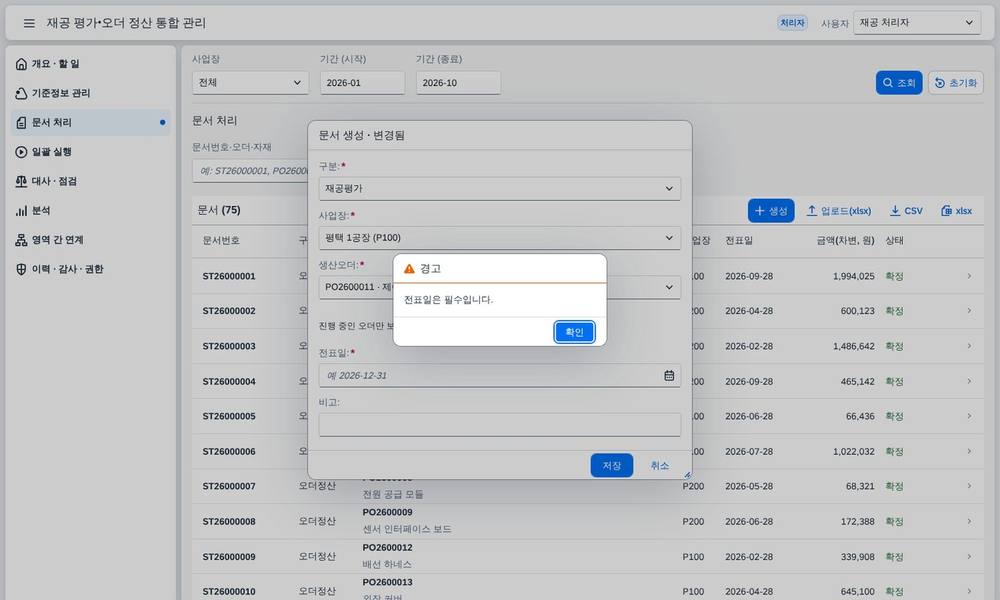Screen dimensions: 1000x600
Task: Click the 기간 (시작) field 2026-01
Action: coord(362,83)
